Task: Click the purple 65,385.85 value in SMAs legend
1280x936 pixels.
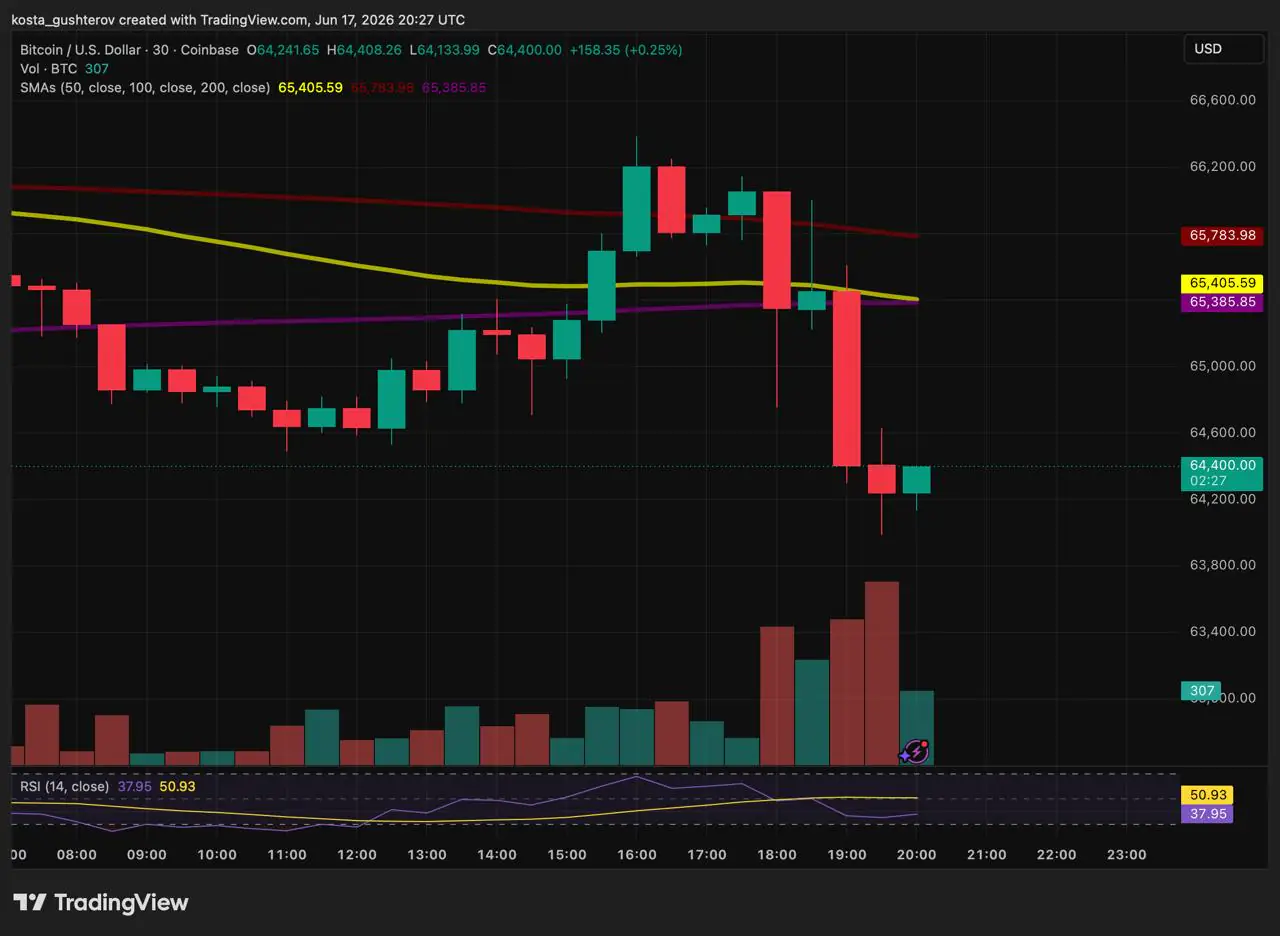Action: (x=454, y=88)
